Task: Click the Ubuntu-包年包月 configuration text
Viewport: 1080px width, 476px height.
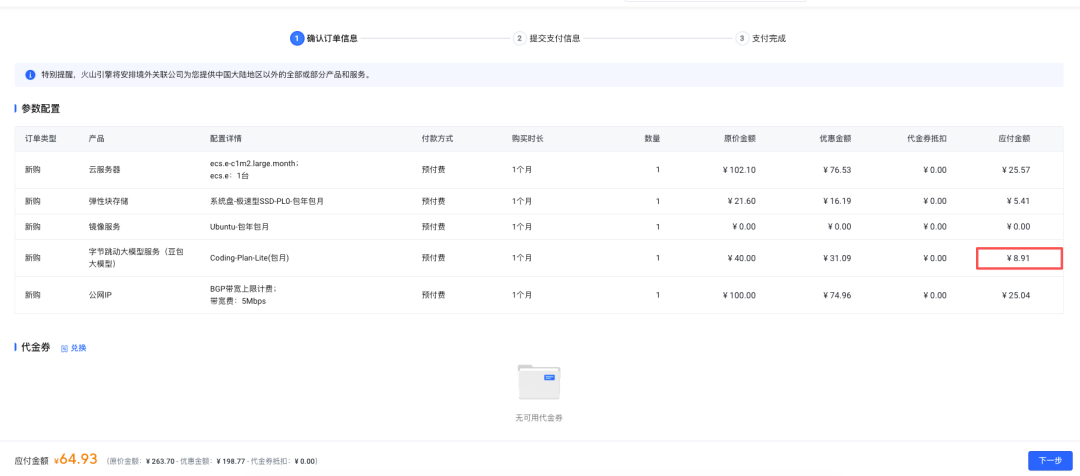Action: coord(239,227)
